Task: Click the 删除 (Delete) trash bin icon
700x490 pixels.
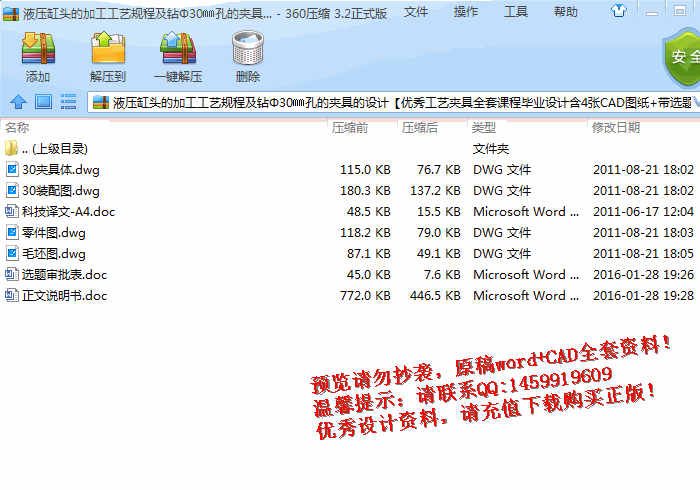Action: tap(248, 47)
